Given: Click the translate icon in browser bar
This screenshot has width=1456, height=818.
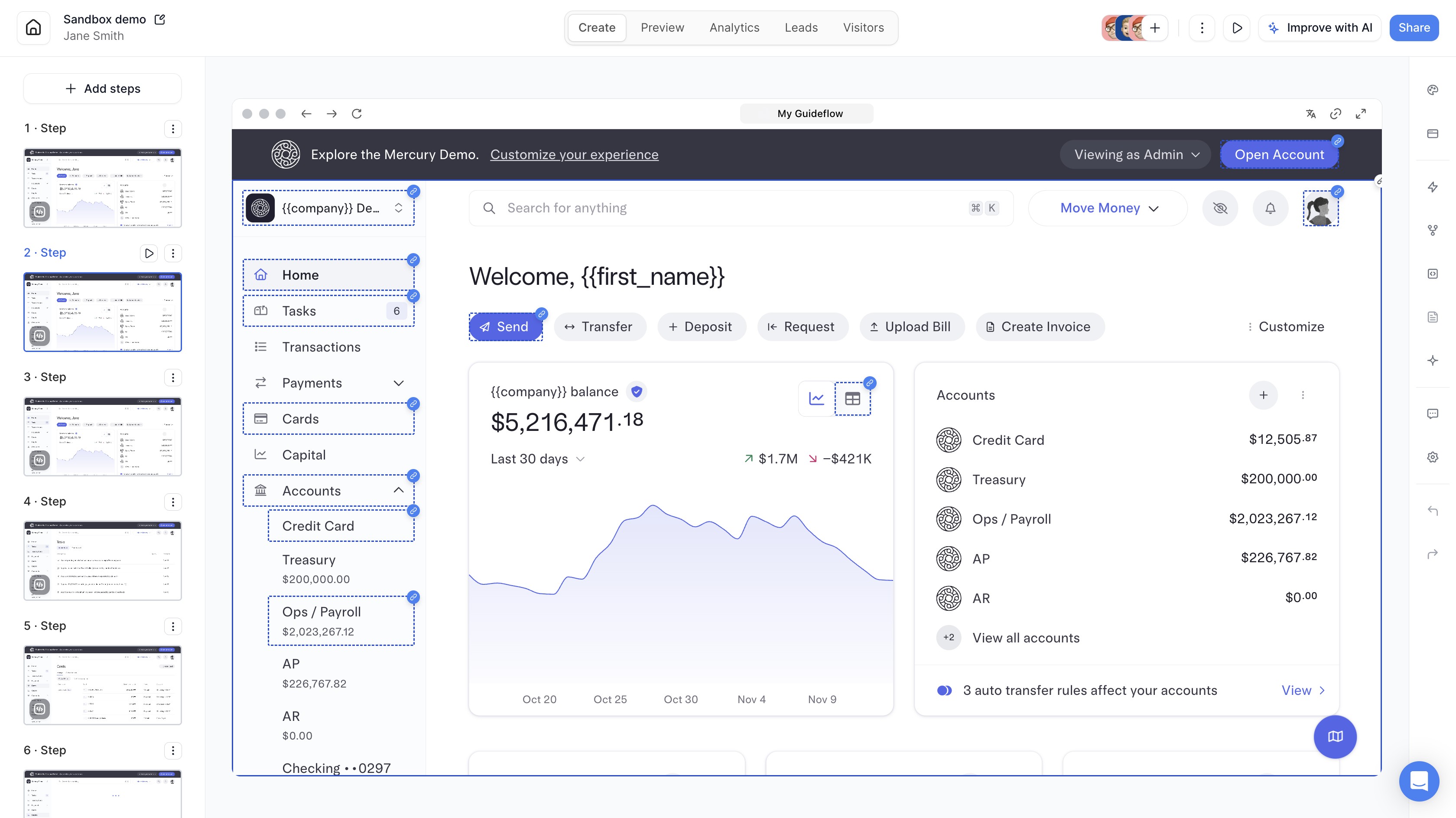Looking at the screenshot, I should [1311, 114].
